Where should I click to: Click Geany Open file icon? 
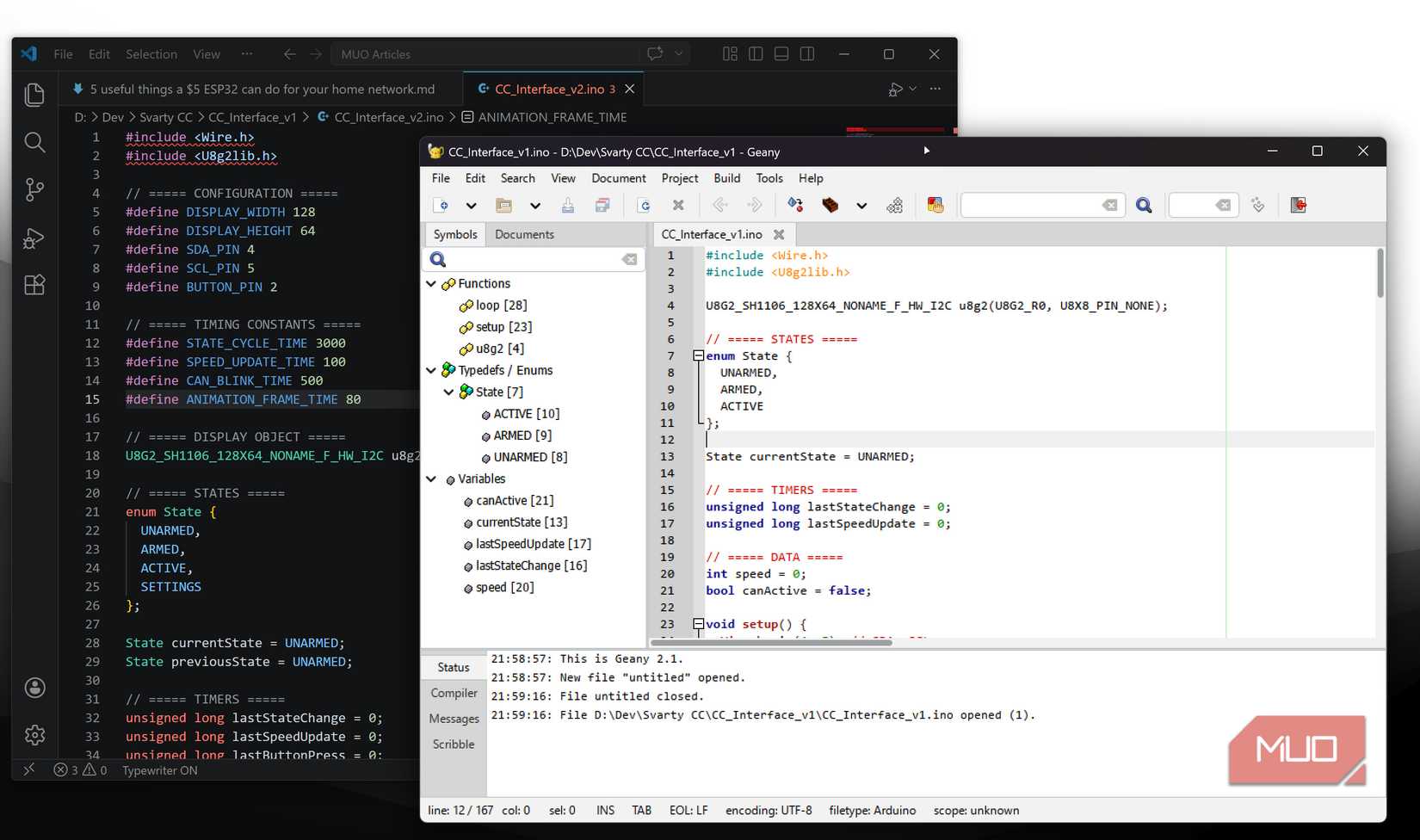click(504, 205)
